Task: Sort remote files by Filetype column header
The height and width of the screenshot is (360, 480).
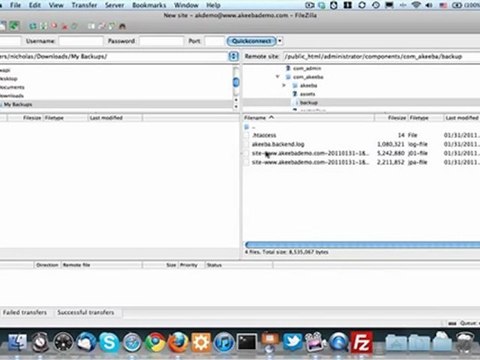Action: (x=426, y=118)
